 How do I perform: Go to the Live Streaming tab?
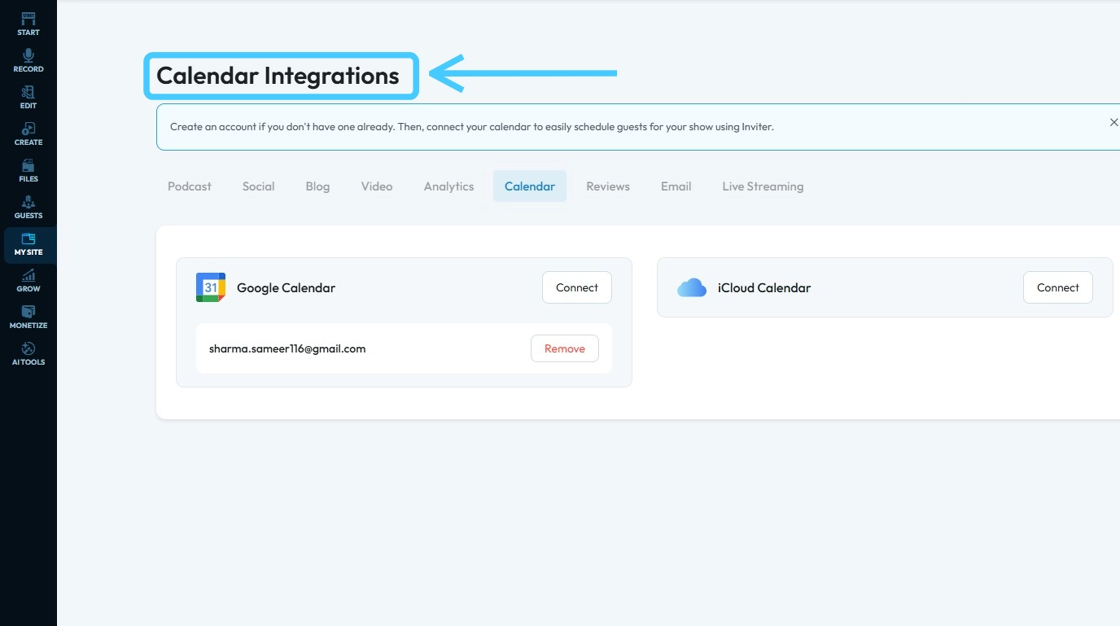[x=762, y=186]
